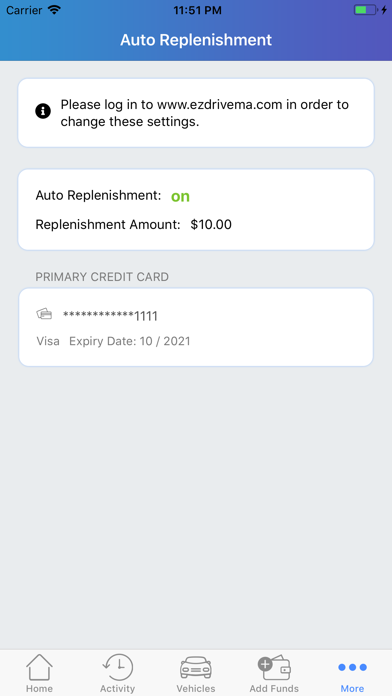Tap the Visa expiry date line

tap(113, 341)
